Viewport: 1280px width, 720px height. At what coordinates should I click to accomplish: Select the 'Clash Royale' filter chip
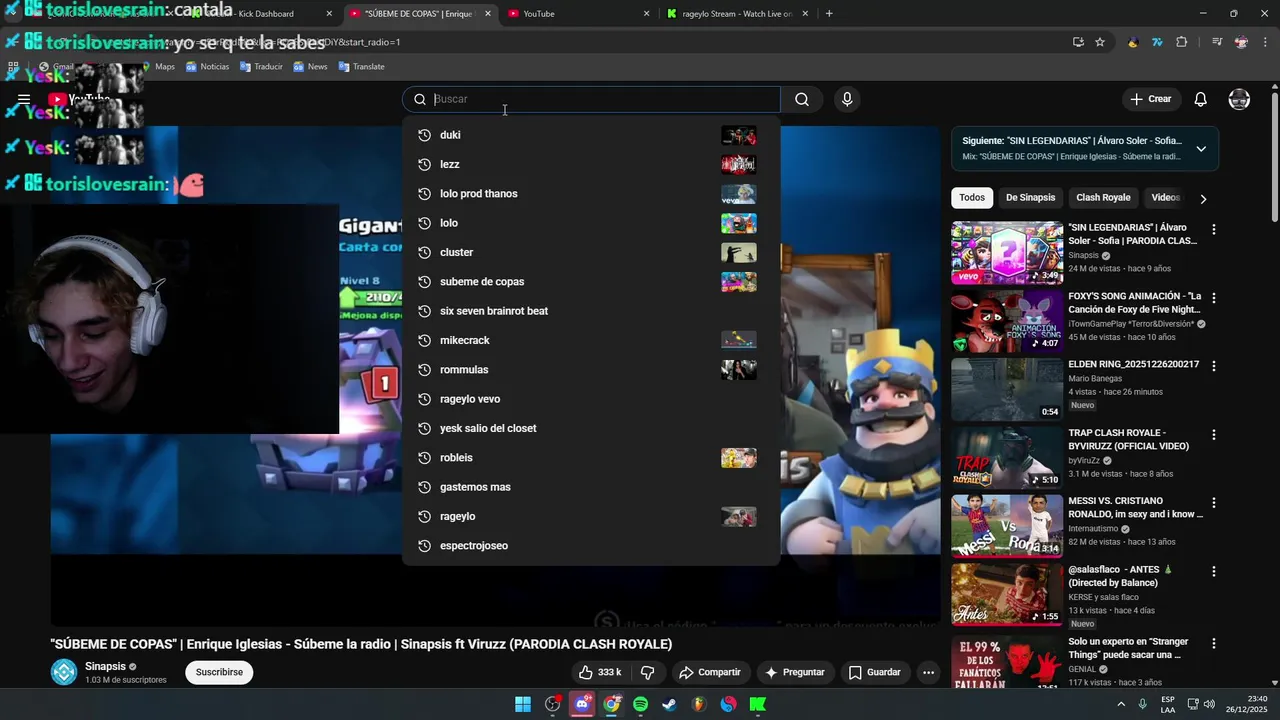coord(1103,198)
